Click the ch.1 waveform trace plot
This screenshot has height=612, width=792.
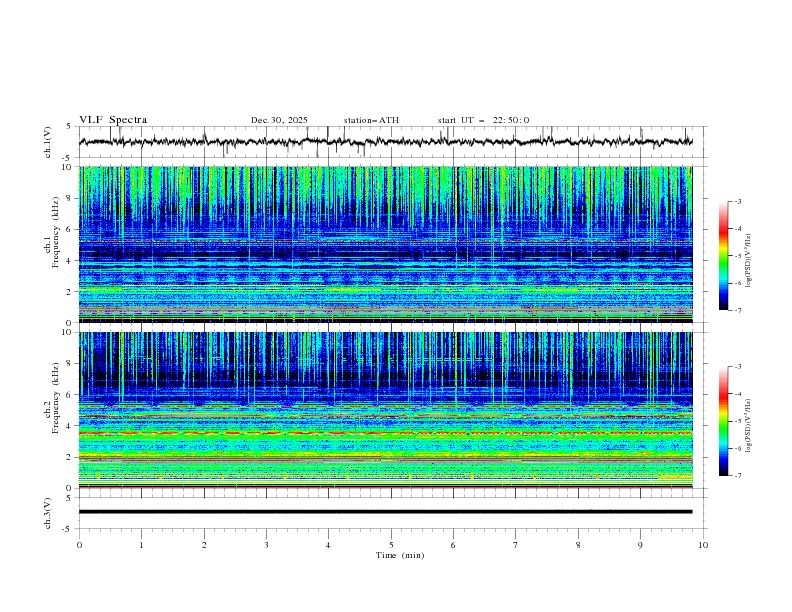385,142
